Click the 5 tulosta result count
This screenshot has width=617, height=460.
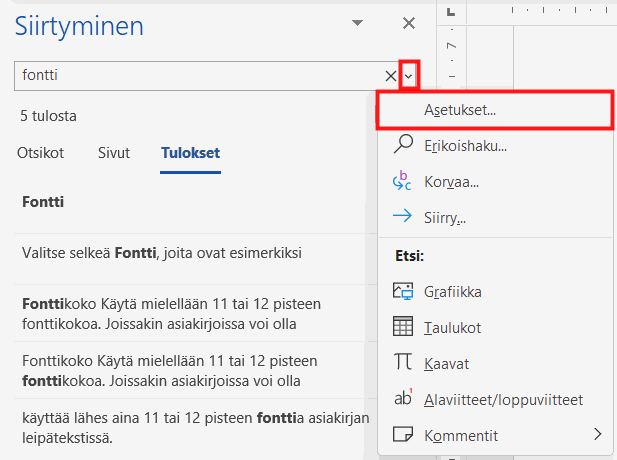click(x=48, y=116)
